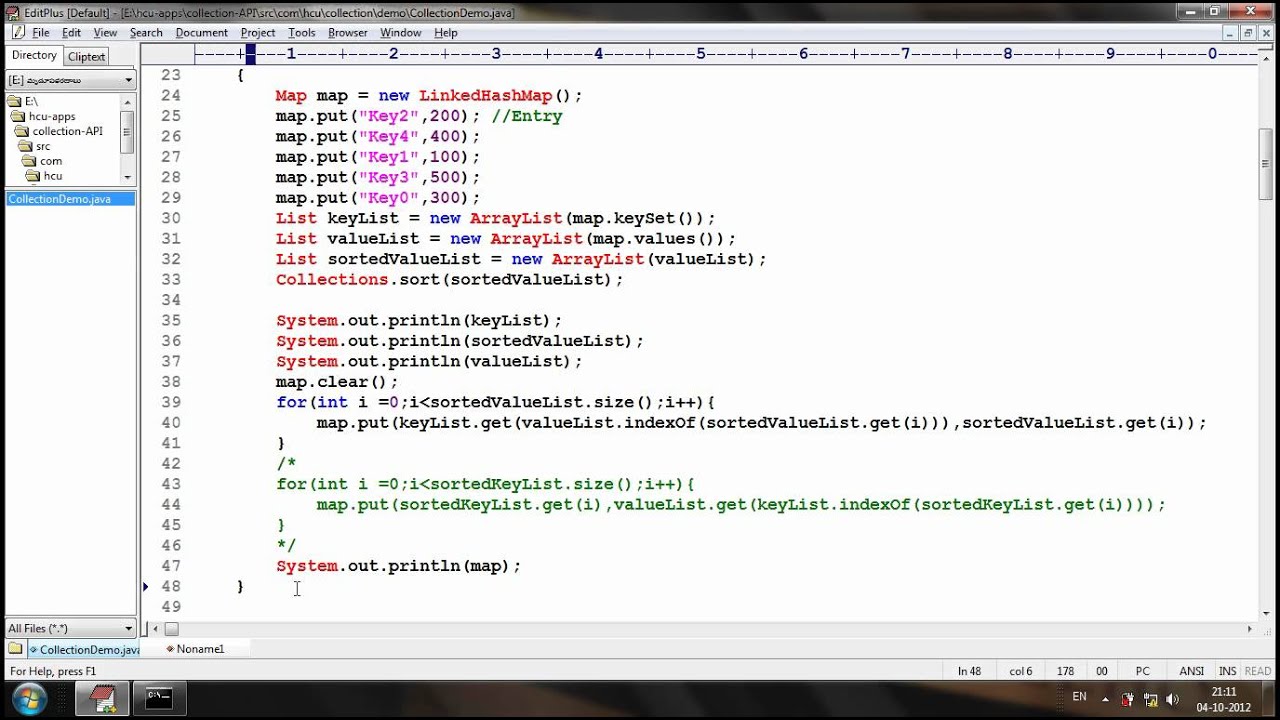This screenshot has width=1280, height=720.
Task: Click the volume speaker tray icon
Action: [x=1172, y=699]
